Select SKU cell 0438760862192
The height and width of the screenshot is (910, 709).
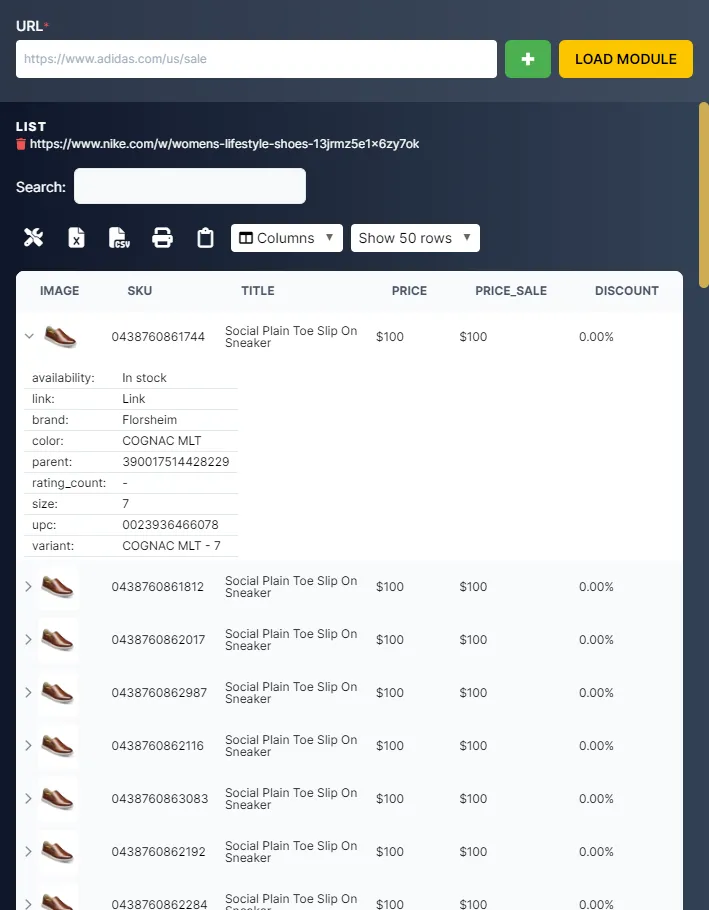158,851
